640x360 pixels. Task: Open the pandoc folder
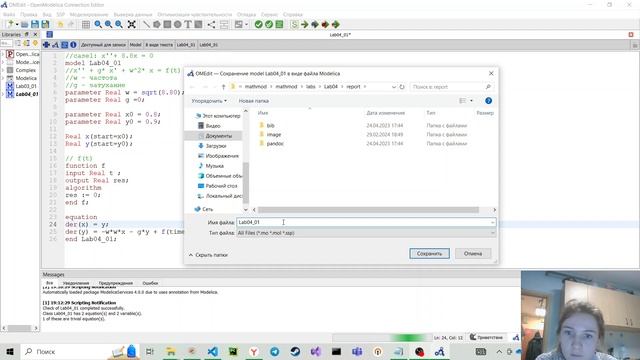click(x=275, y=144)
